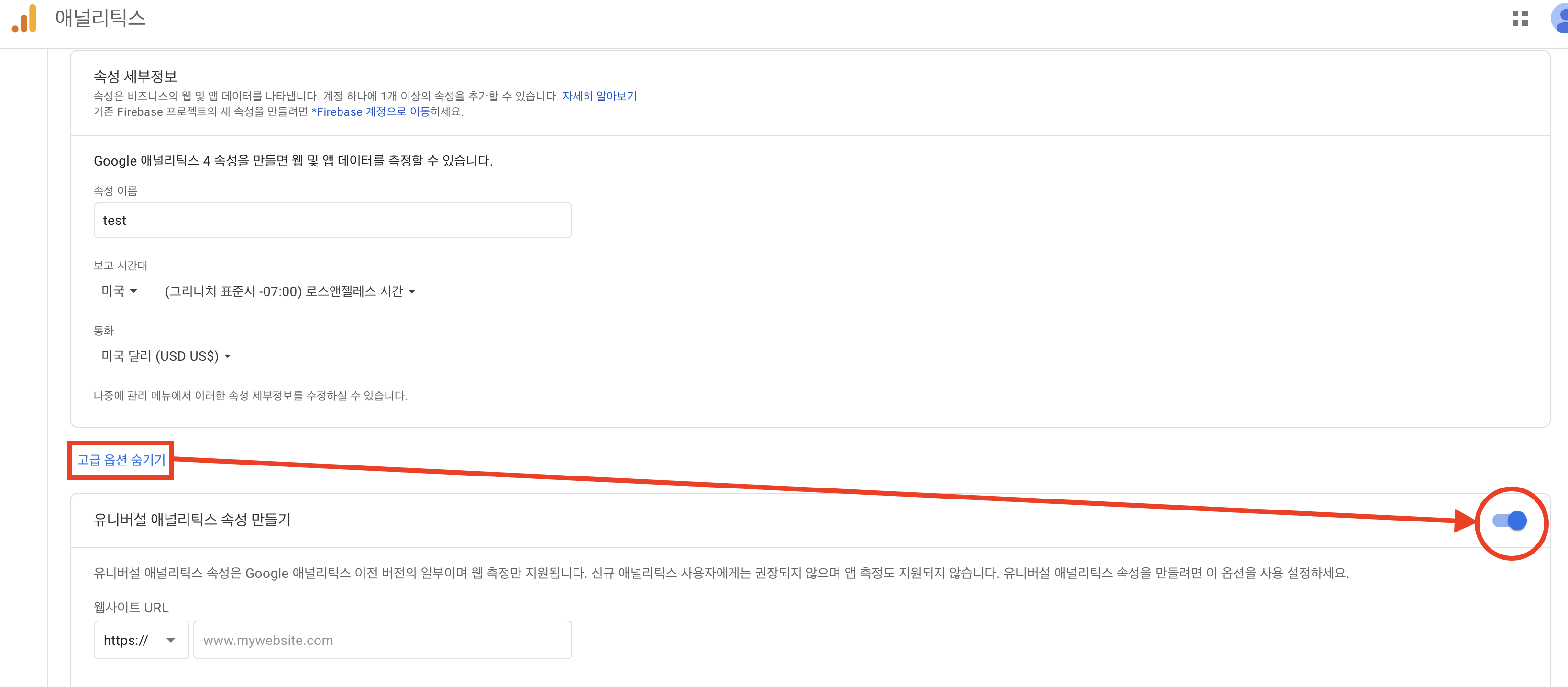Screen dimensions: 1568x687
Task: Open the https:// protocol selector
Action: tap(140, 640)
